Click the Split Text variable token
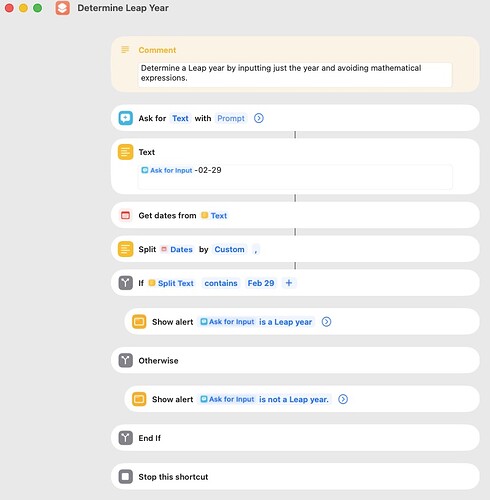The height and width of the screenshot is (500, 490). point(172,283)
